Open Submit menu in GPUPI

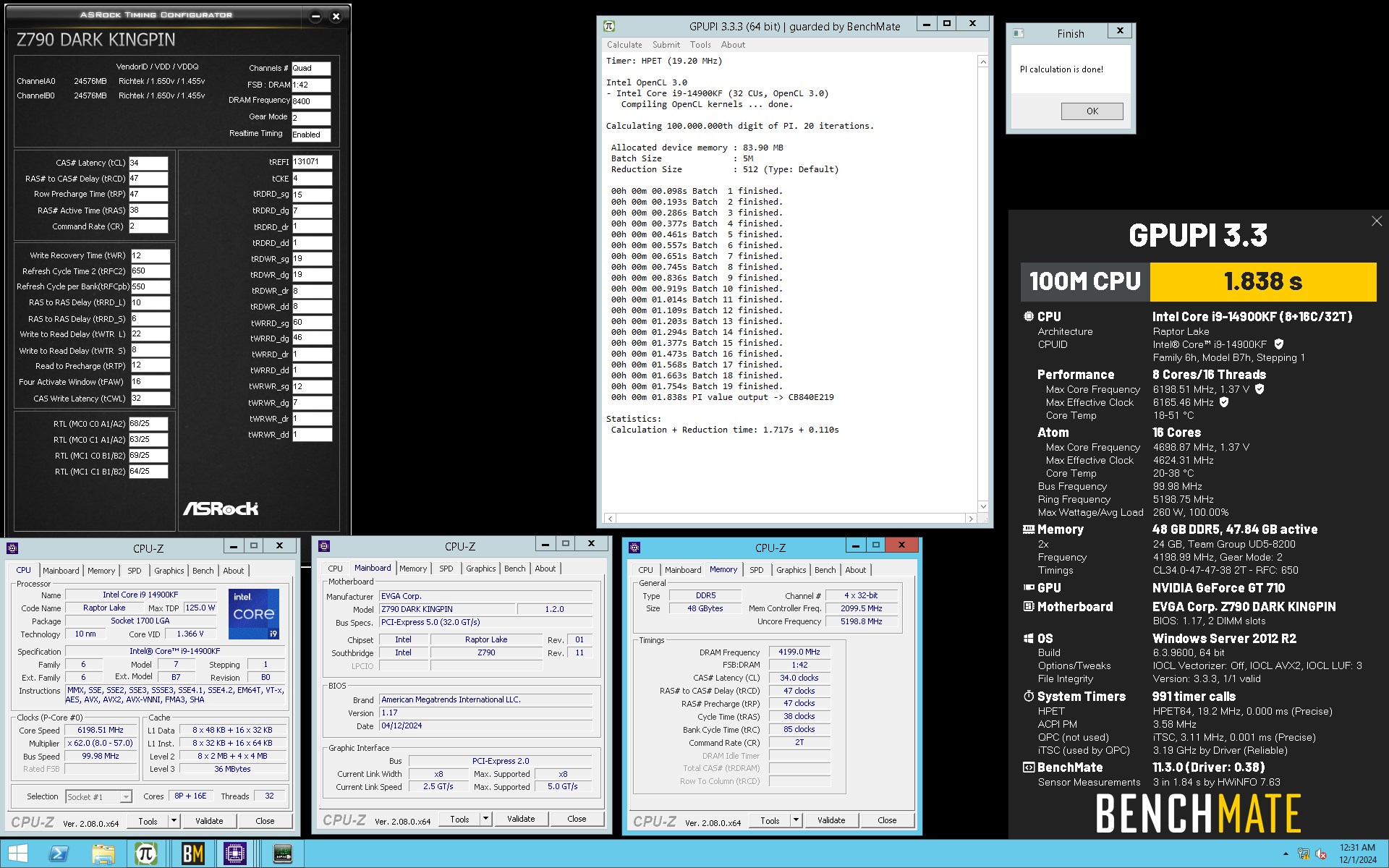(x=666, y=45)
